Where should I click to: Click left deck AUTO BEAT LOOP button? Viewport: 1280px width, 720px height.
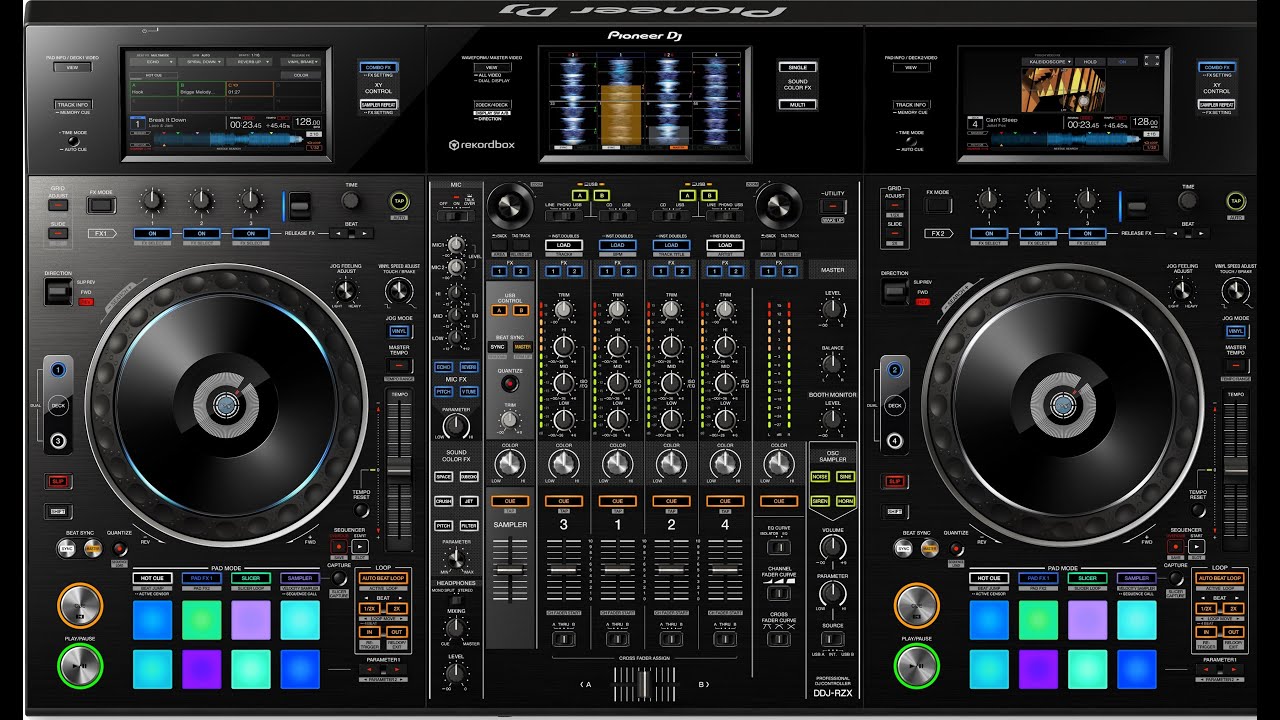382,578
